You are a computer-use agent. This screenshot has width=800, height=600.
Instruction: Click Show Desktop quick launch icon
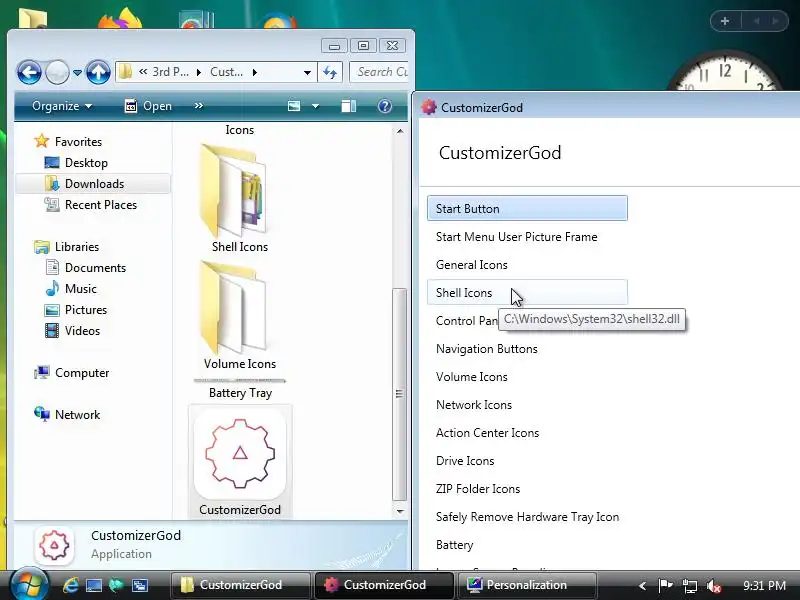pos(94,585)
